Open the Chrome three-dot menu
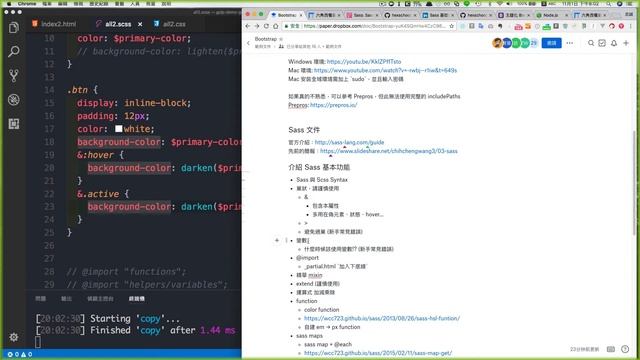The height and width of the screenshot is (360, 640). click(631, 26)
